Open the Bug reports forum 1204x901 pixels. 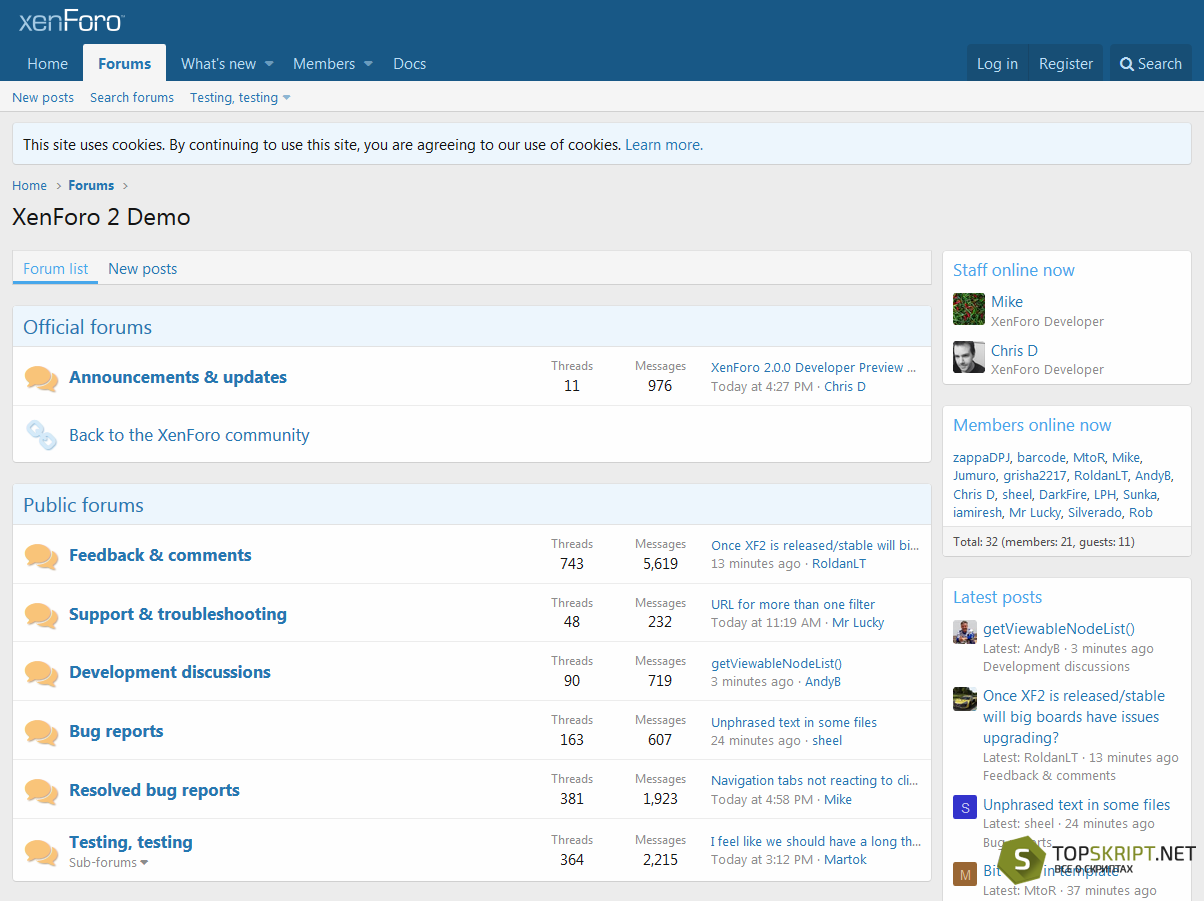(116, 731)
